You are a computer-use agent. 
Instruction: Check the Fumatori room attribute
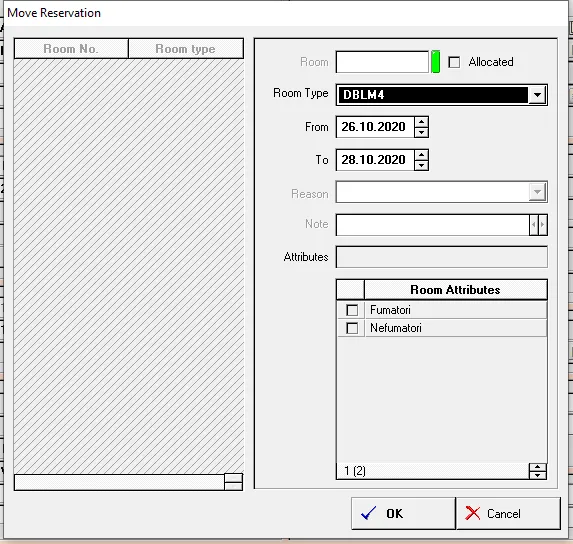(352, 310)
